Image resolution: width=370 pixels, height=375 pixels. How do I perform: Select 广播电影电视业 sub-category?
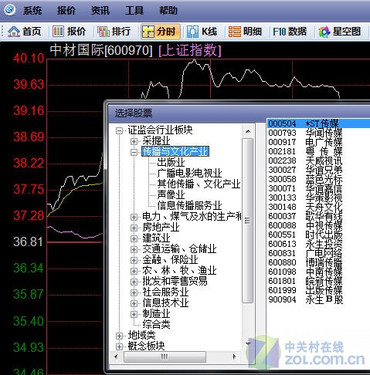(189, 173)
